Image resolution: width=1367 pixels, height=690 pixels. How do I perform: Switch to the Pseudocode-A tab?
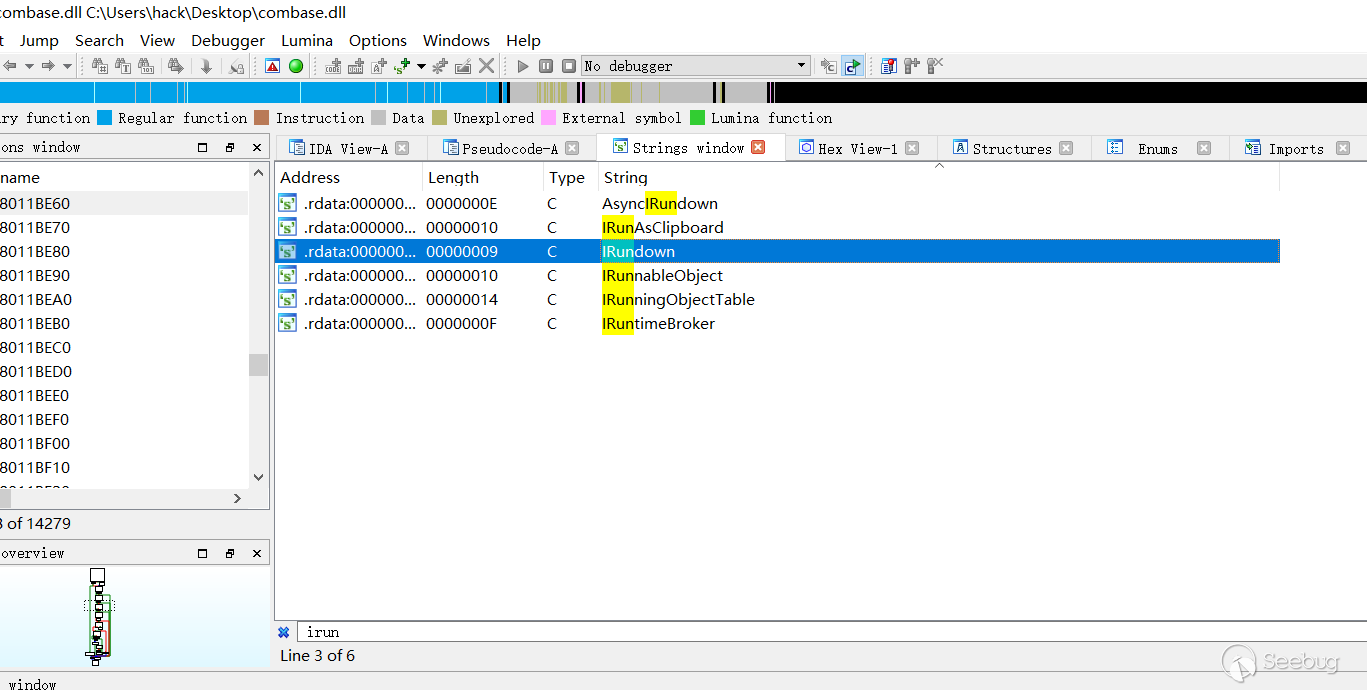[x=509, y=148]
